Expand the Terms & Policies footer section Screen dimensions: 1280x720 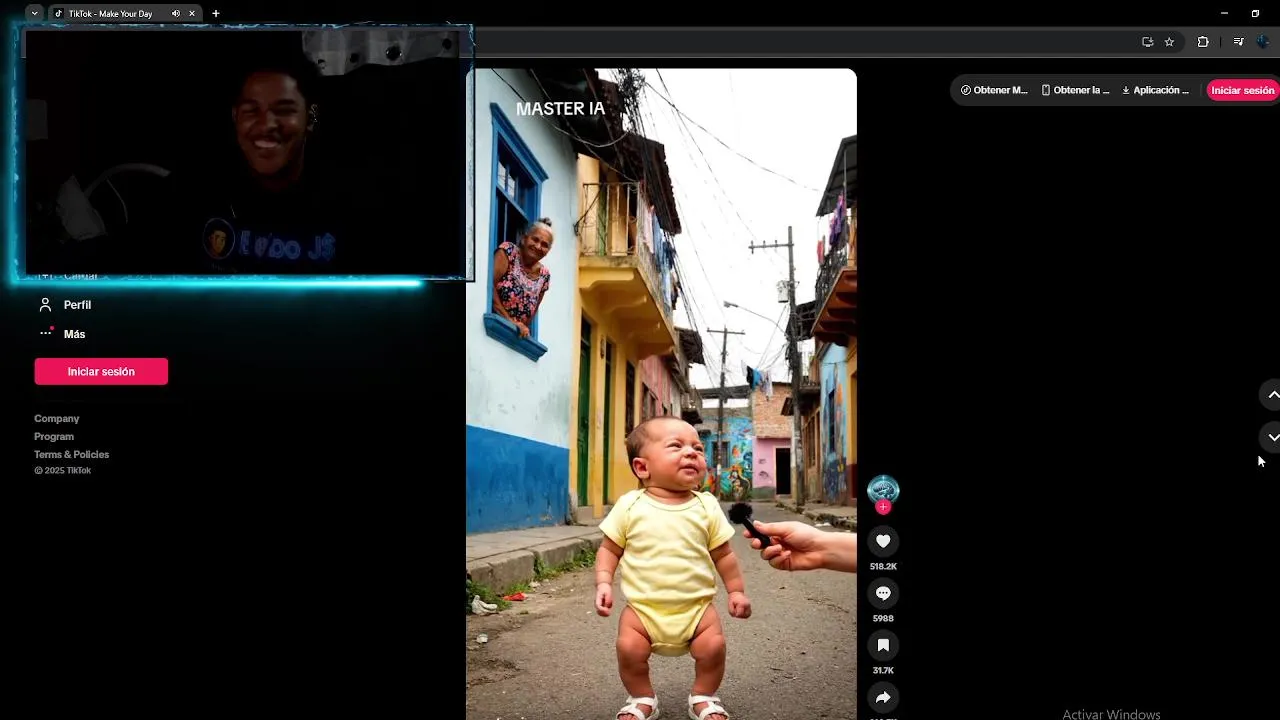(72, 455)
